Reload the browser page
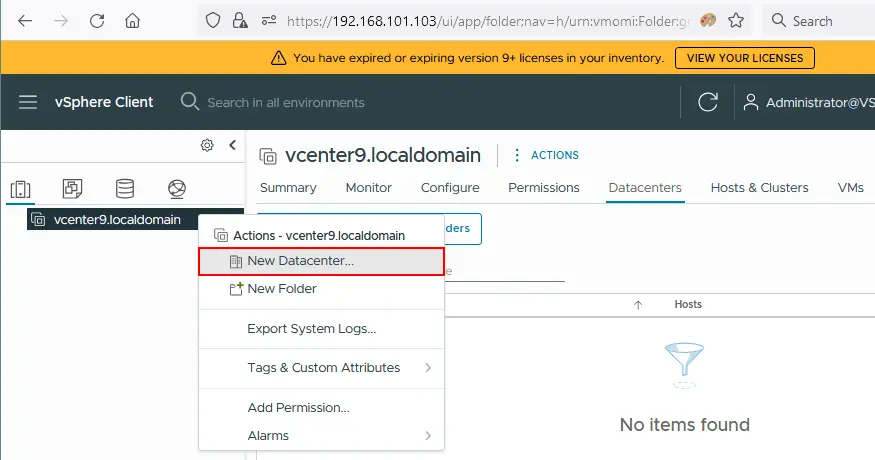The height and width of the screenshot is (460, 875). pos(97,21)
